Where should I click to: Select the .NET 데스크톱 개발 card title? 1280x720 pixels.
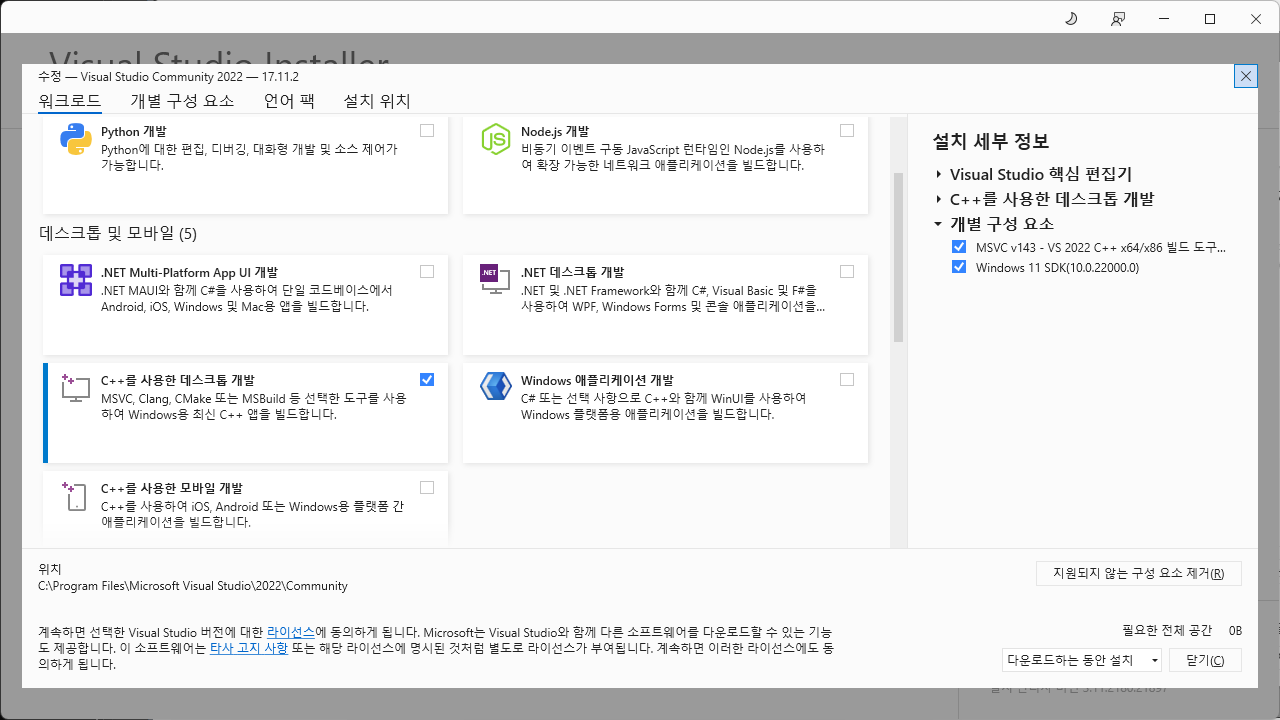click(573, 272)
